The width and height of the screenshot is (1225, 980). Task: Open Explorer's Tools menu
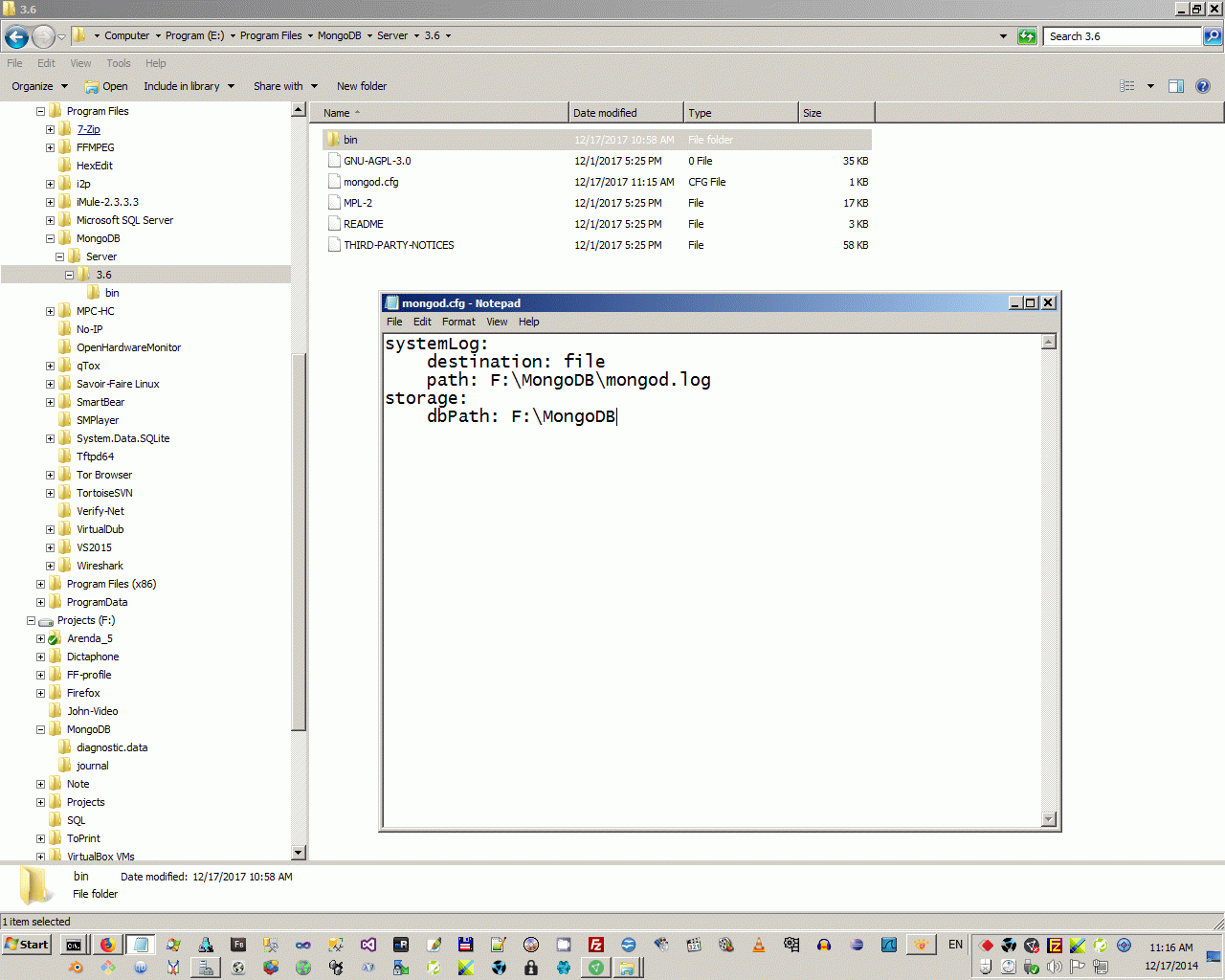point(119,63)
